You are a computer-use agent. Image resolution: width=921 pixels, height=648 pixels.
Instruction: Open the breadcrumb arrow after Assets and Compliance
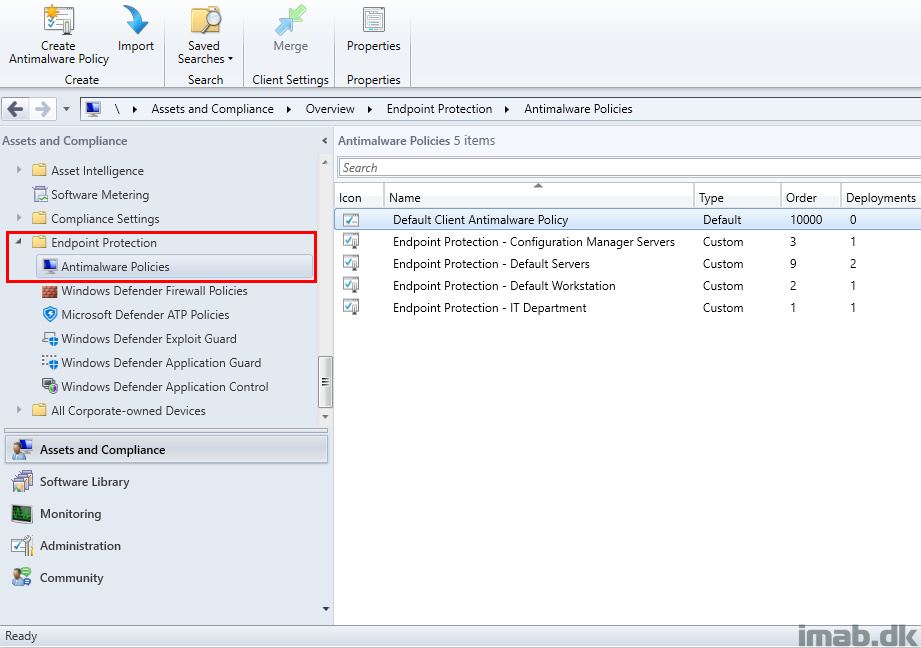(x=289, y=109)
